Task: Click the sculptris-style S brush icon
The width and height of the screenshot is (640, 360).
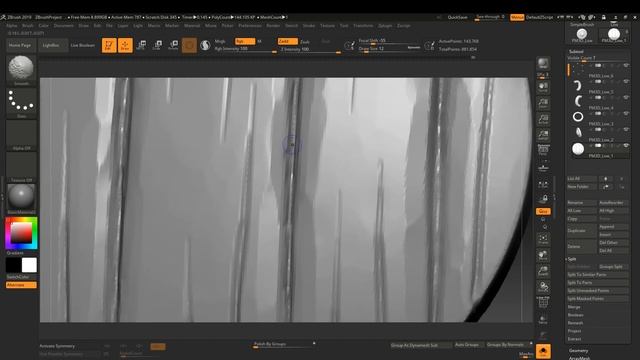Action: [x=205, y=45]
